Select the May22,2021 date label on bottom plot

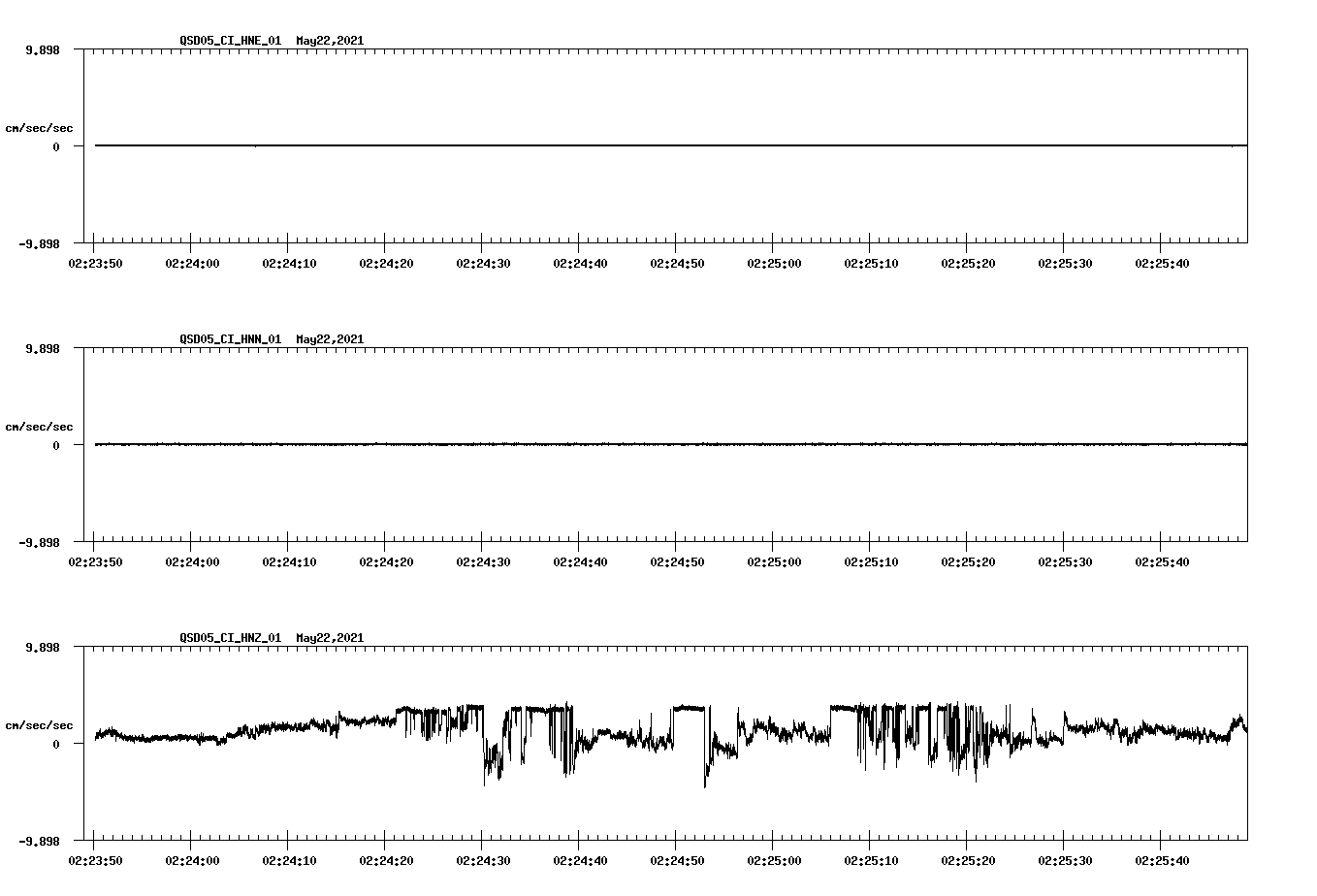330,638
